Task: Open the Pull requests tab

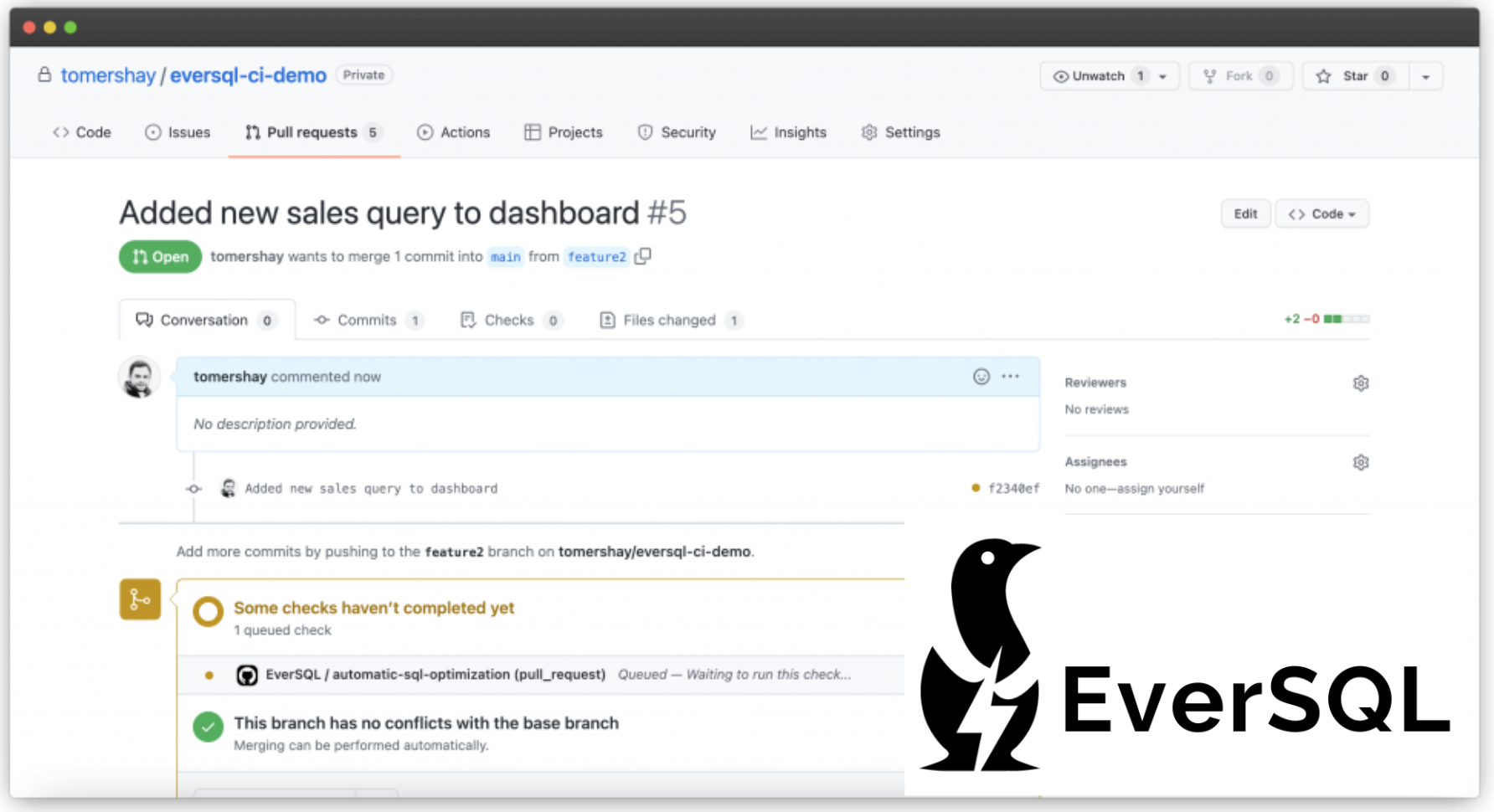Action: 313,132
